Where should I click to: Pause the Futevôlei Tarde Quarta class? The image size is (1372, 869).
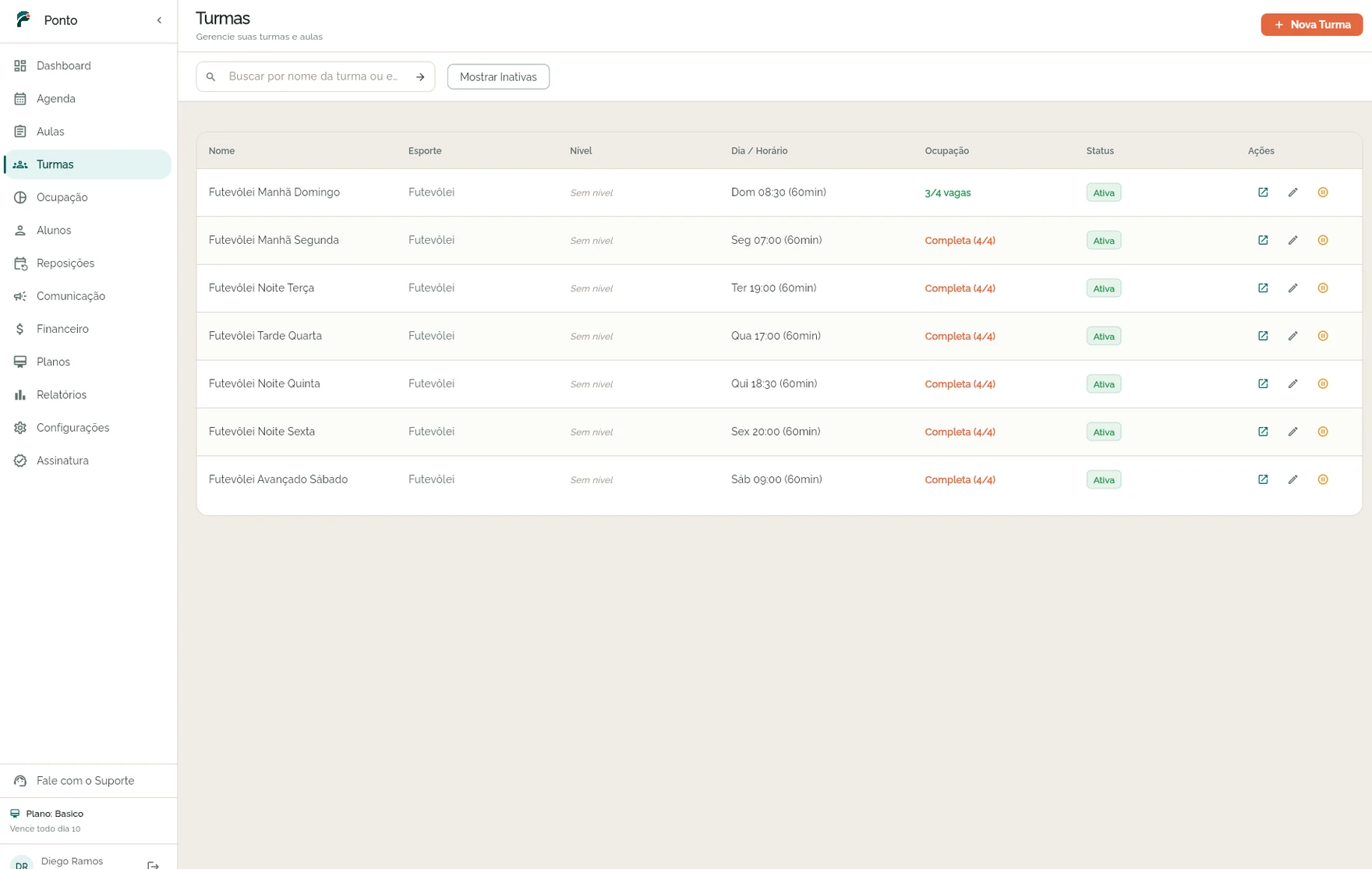click(x=1323, y=336)
